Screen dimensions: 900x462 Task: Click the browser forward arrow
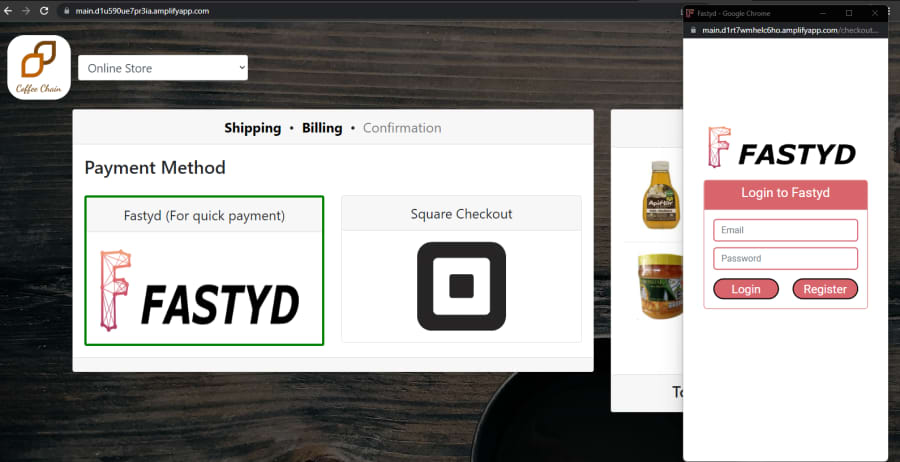[26, 11]
